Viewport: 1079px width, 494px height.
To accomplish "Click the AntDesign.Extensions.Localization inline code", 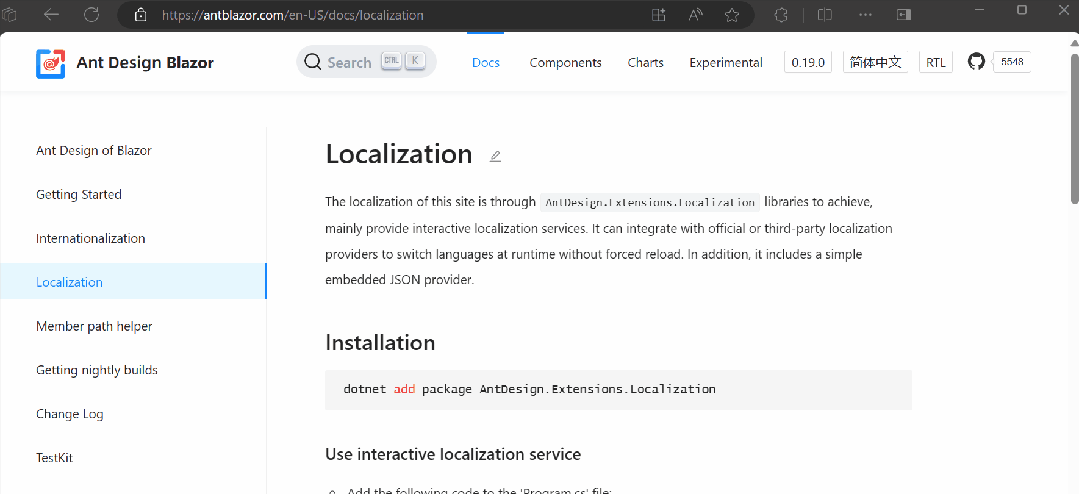I will point(650,202).
